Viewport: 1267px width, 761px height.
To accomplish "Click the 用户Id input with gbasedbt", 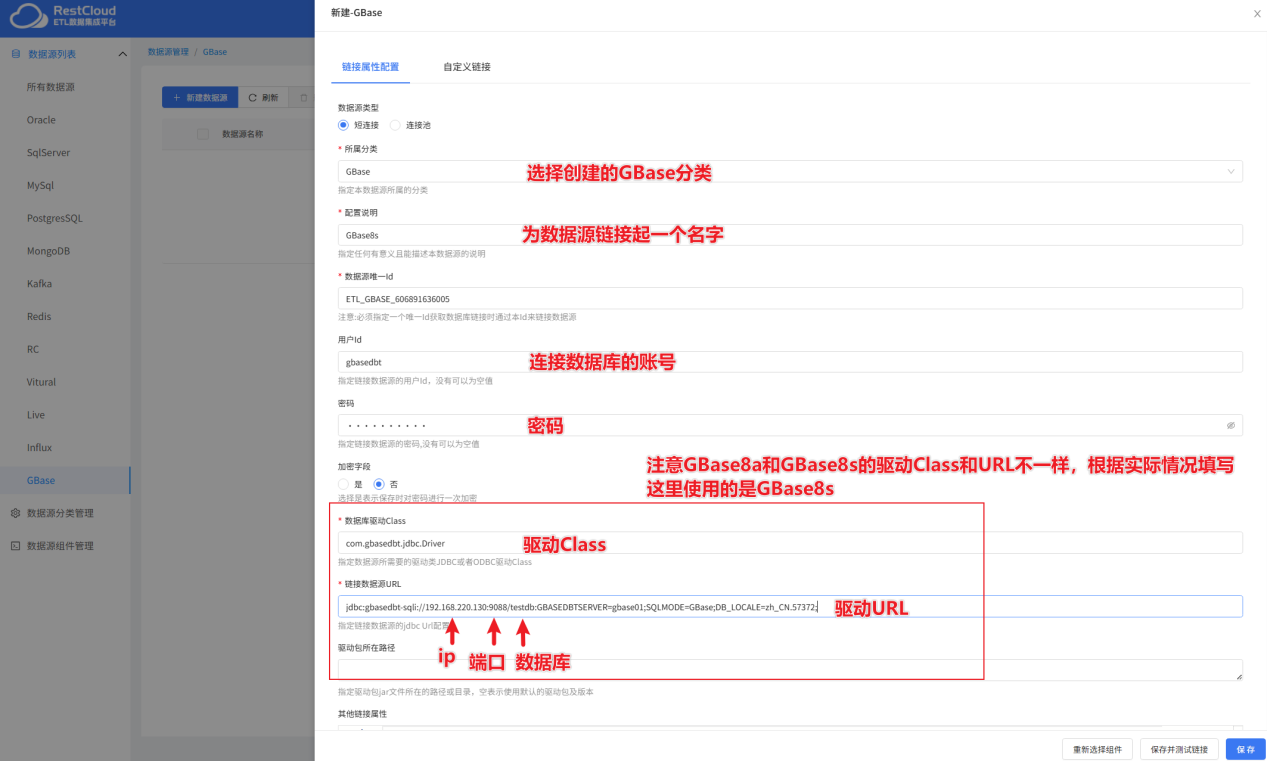I will 790,362.
